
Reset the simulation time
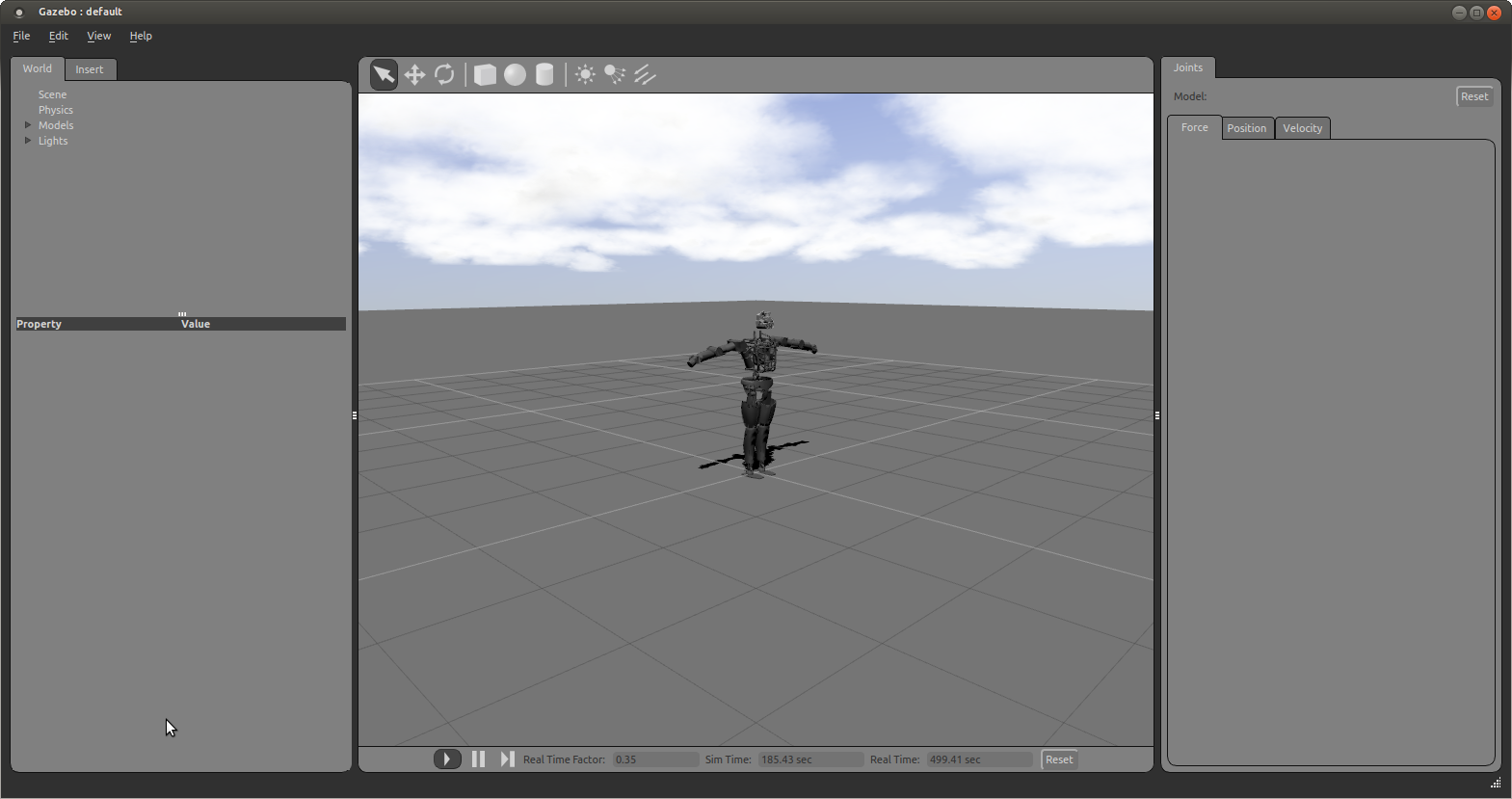point(1058,759)
